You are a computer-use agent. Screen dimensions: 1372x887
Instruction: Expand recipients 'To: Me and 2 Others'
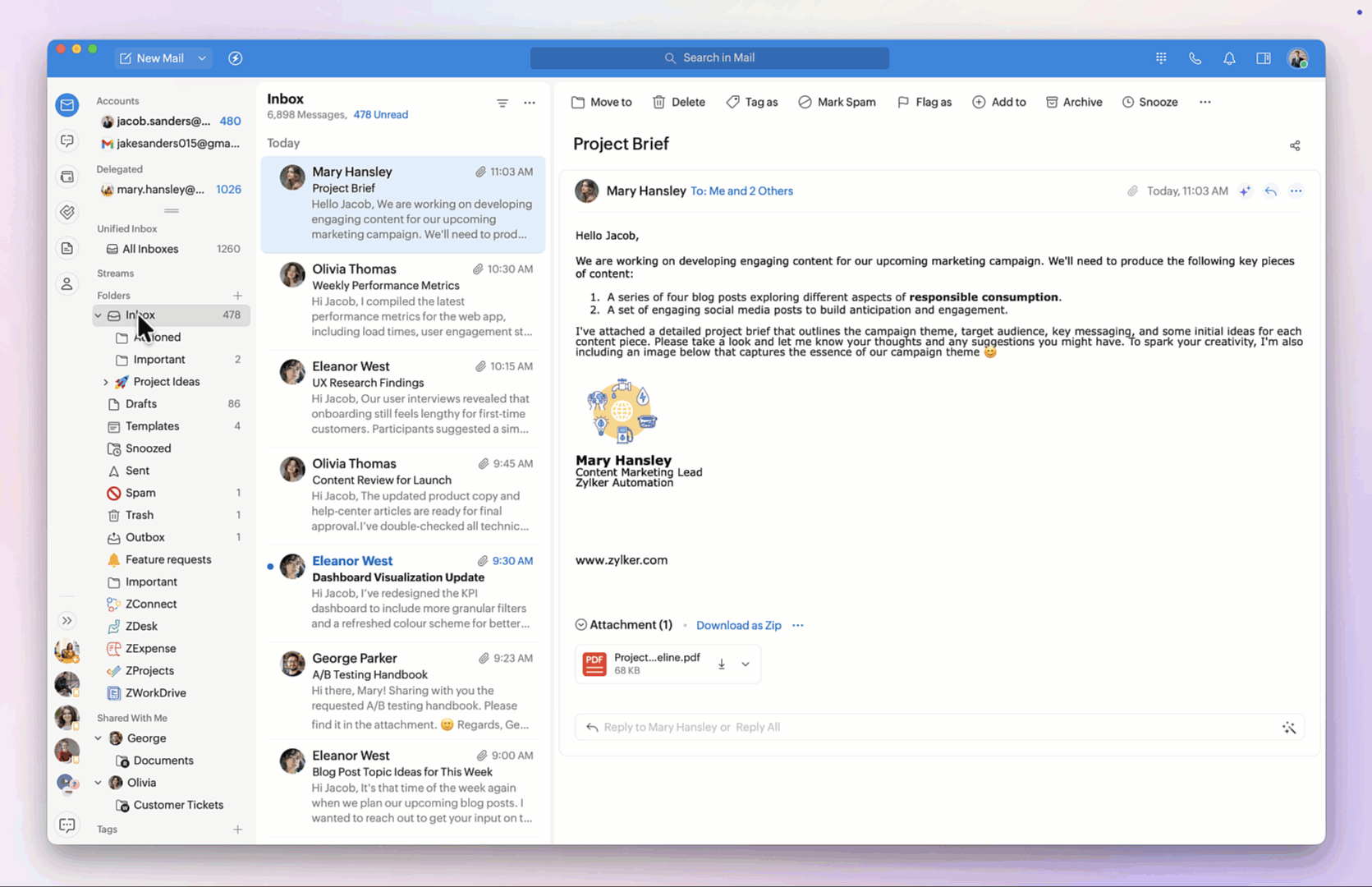point(741,191)
